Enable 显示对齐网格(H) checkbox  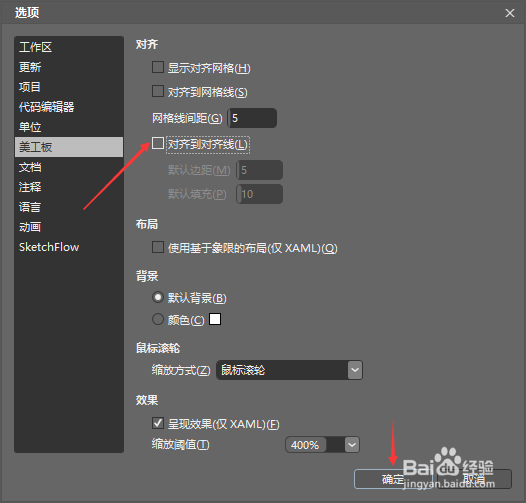158,67
